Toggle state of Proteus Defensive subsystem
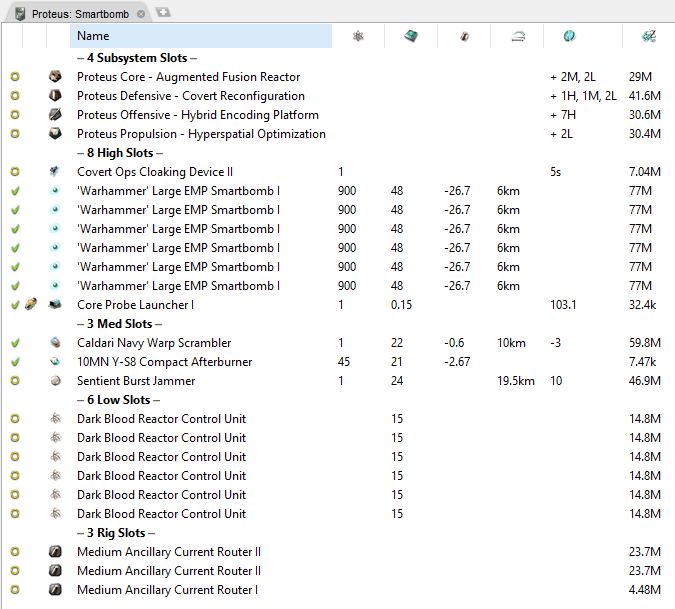The width and height of the screenshot is (675, 609). point(15,96)
